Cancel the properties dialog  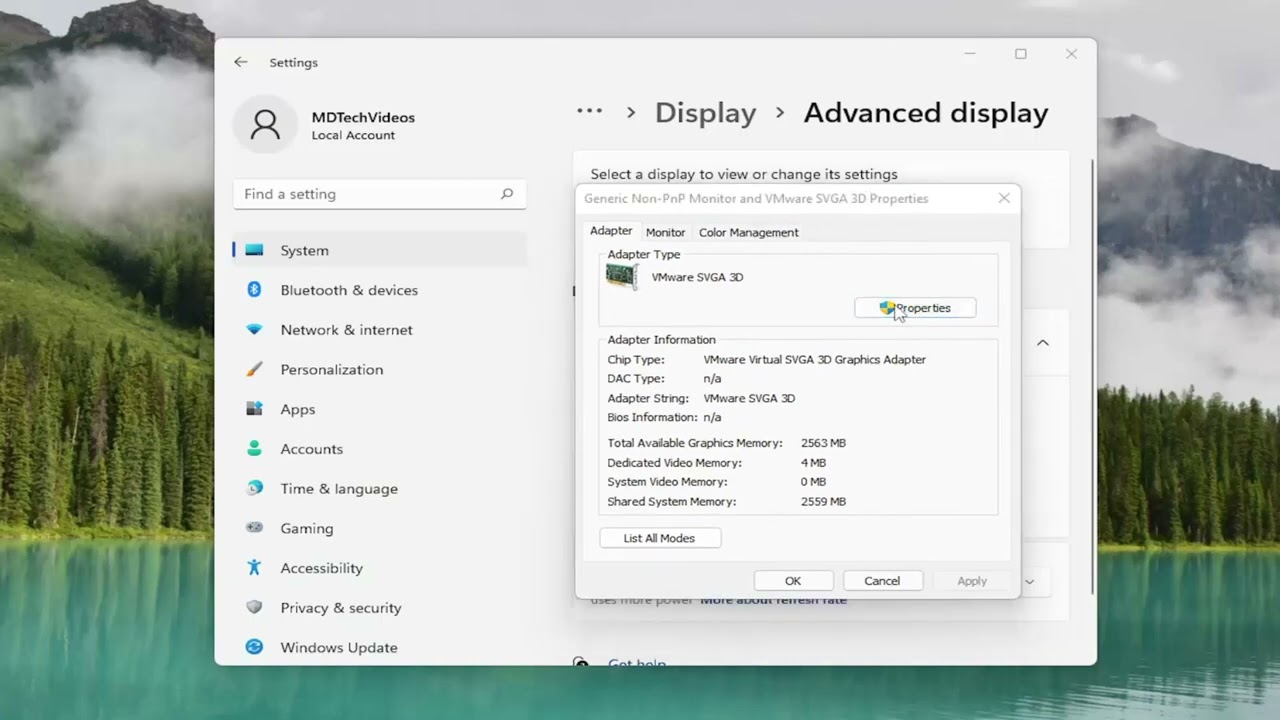pyautogui.click(x=882, y=581)
